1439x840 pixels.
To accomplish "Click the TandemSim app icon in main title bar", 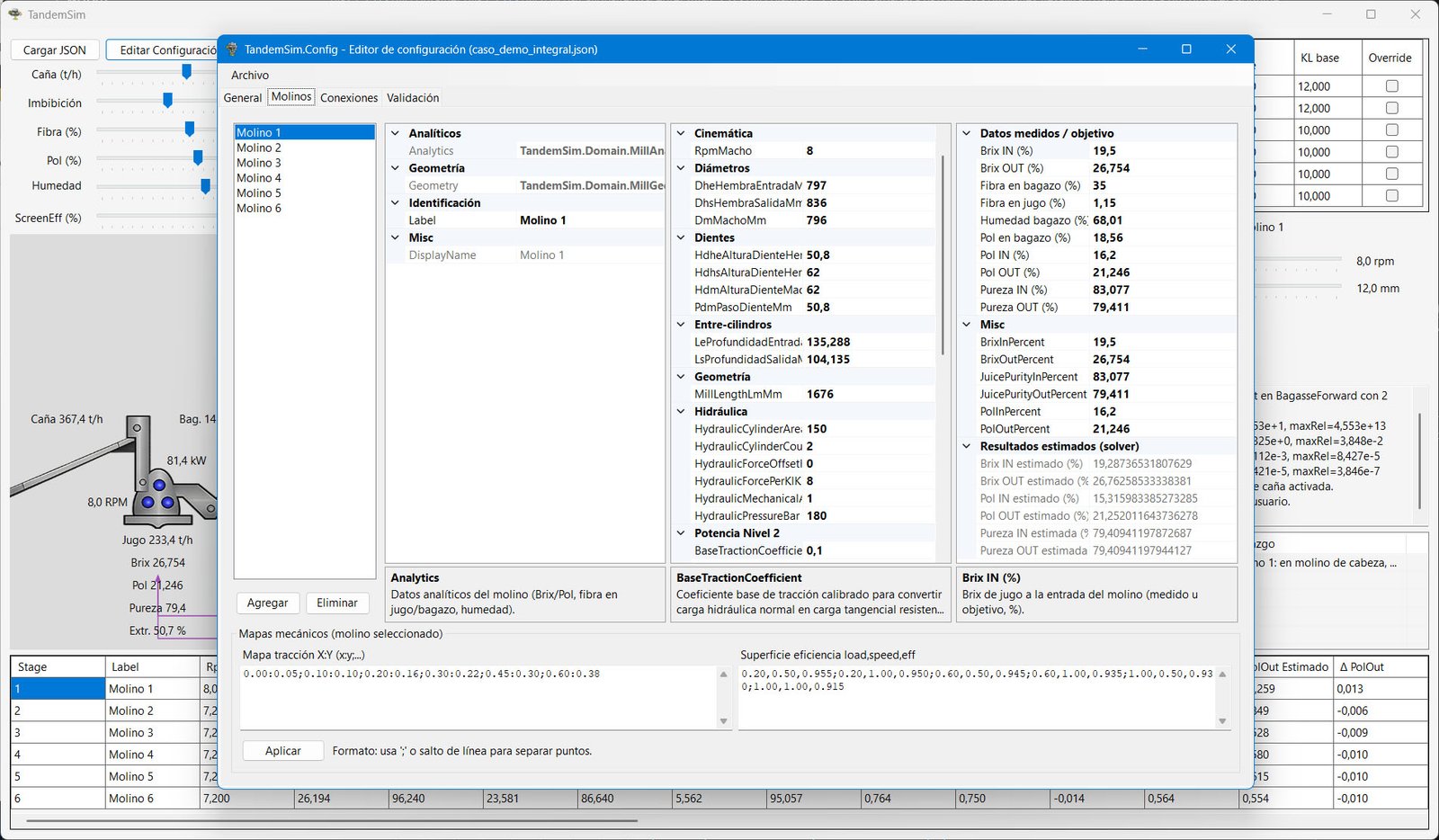I will pos(14,14).
